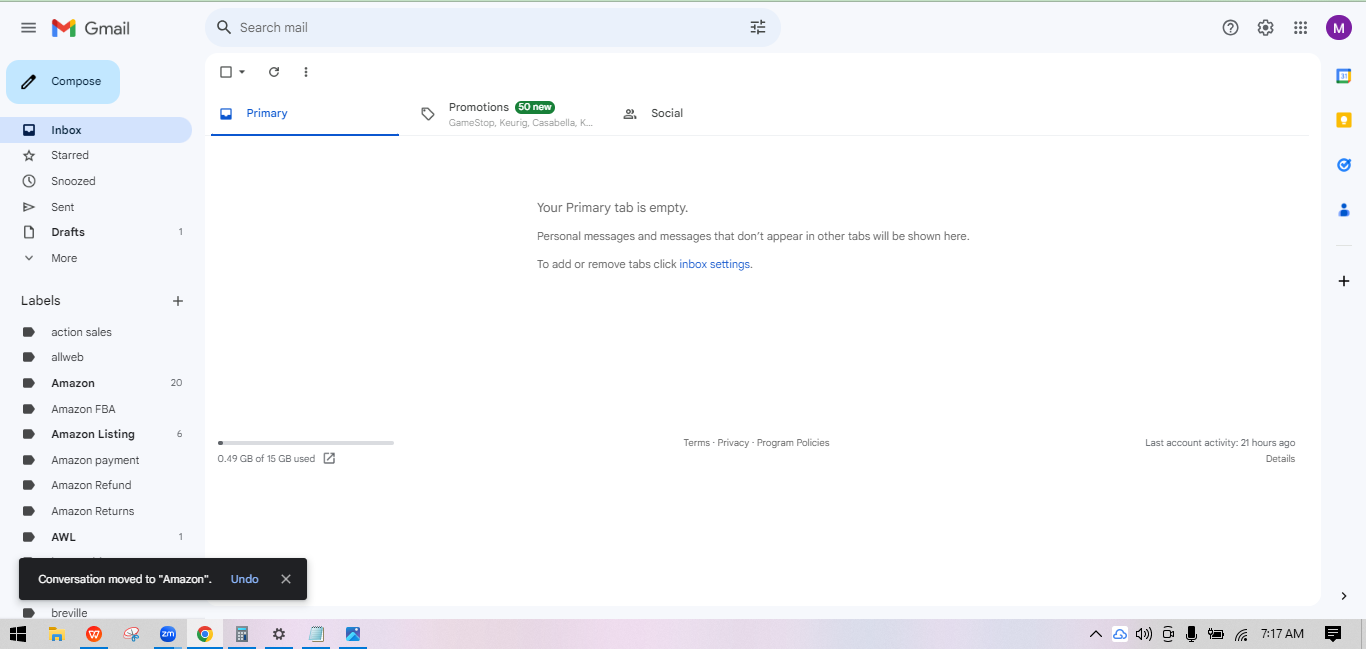Open the Windows Start menu

coord(17,634)
